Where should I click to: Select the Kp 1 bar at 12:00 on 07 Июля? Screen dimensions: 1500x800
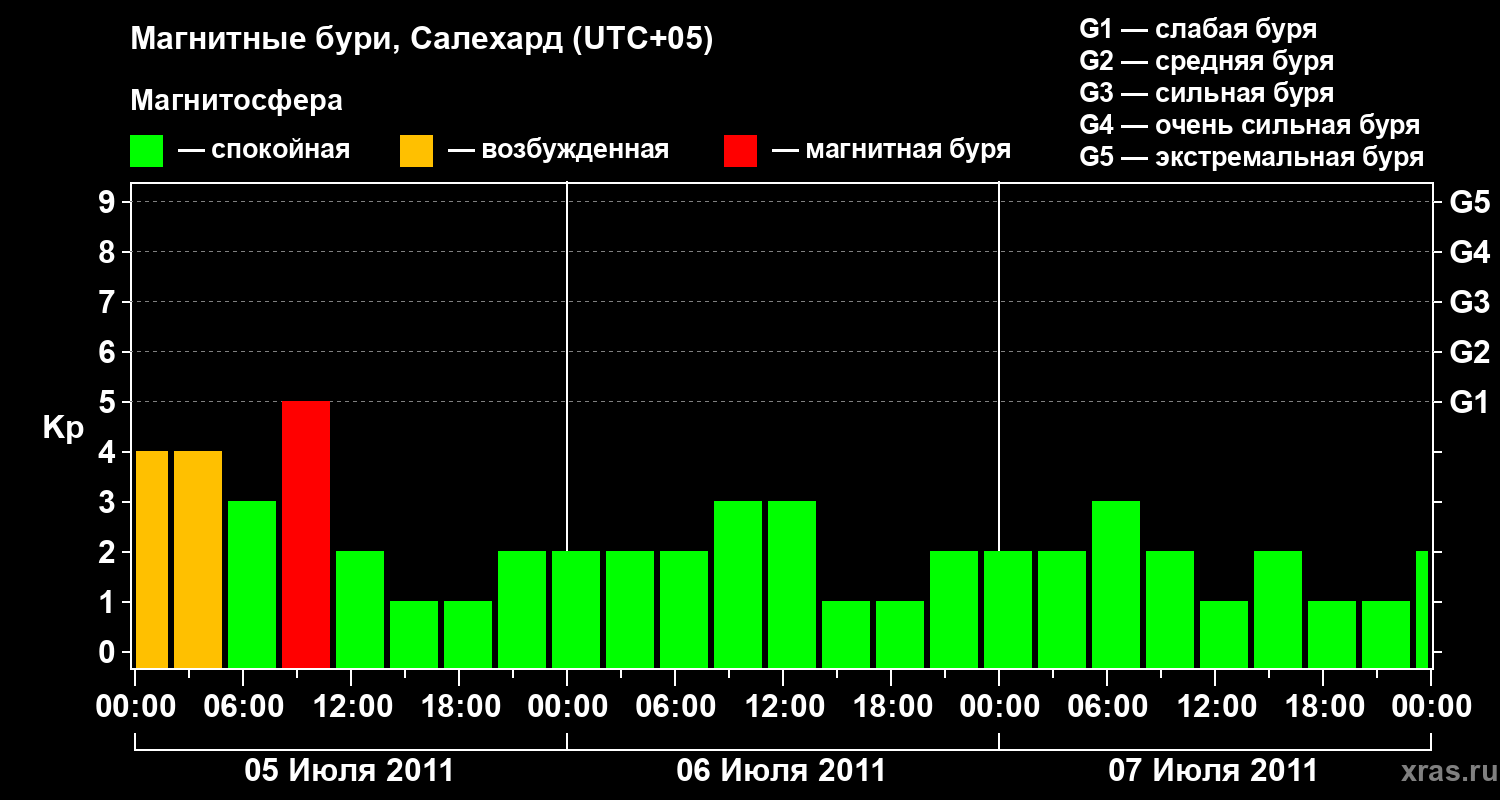pyautogui.click(x=1224, y=634)
